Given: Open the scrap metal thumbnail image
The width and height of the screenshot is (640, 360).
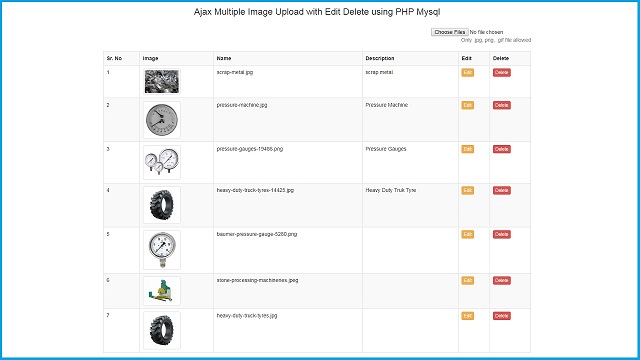Looking at the screenshot, I should 162,82.
